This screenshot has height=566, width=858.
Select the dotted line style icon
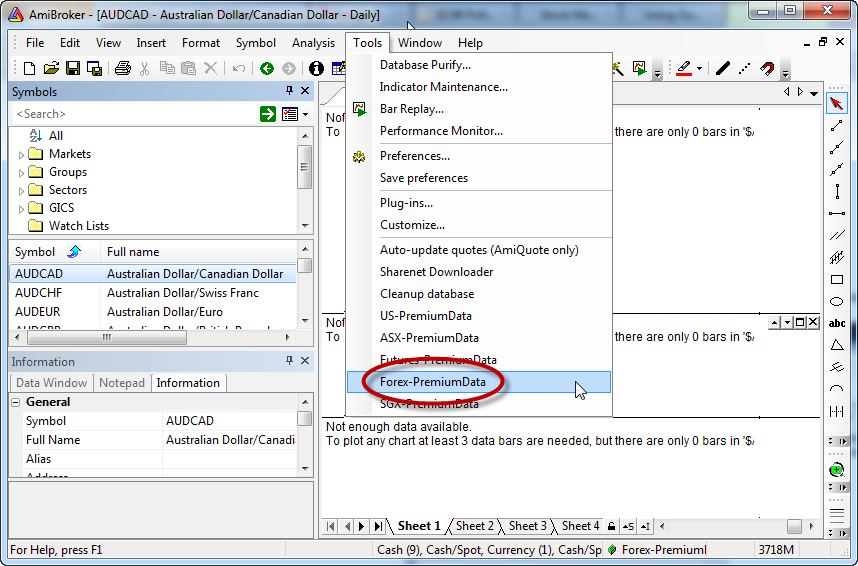(x=744, y=68)
